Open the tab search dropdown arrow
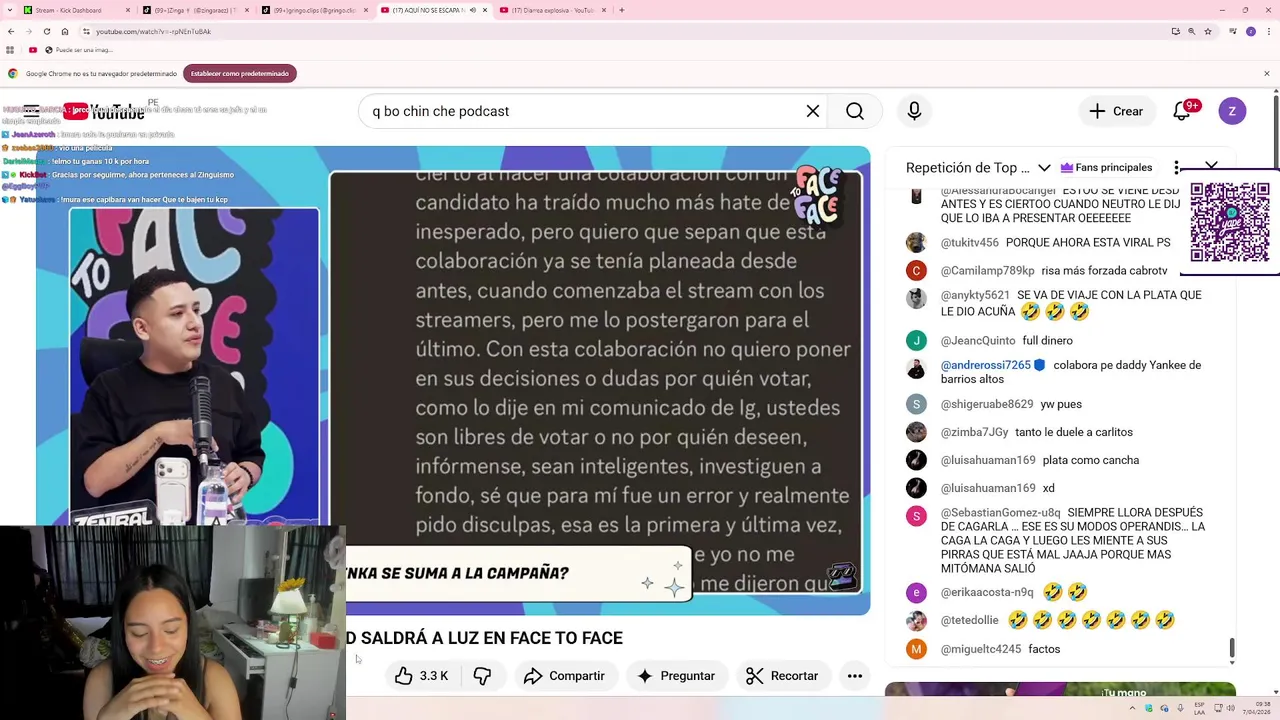The height and width of the screenshot is (720, 1280). coord(10,10)
